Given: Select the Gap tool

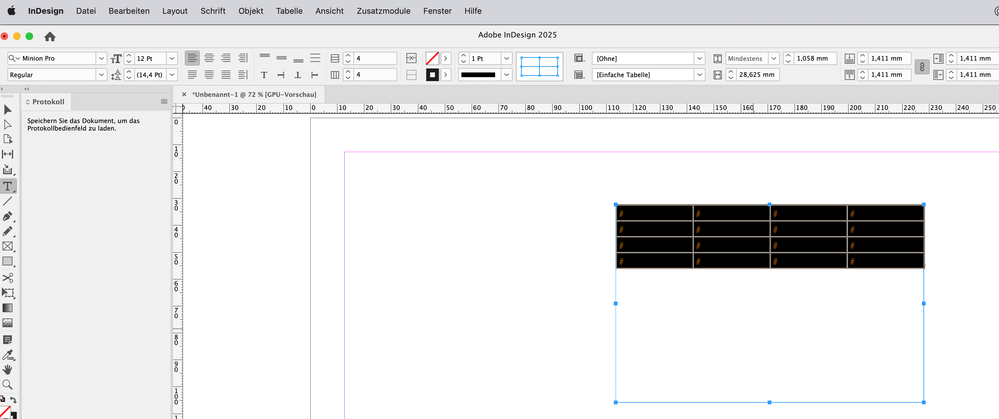Looking at the screenshot, I should coord(8,154).
